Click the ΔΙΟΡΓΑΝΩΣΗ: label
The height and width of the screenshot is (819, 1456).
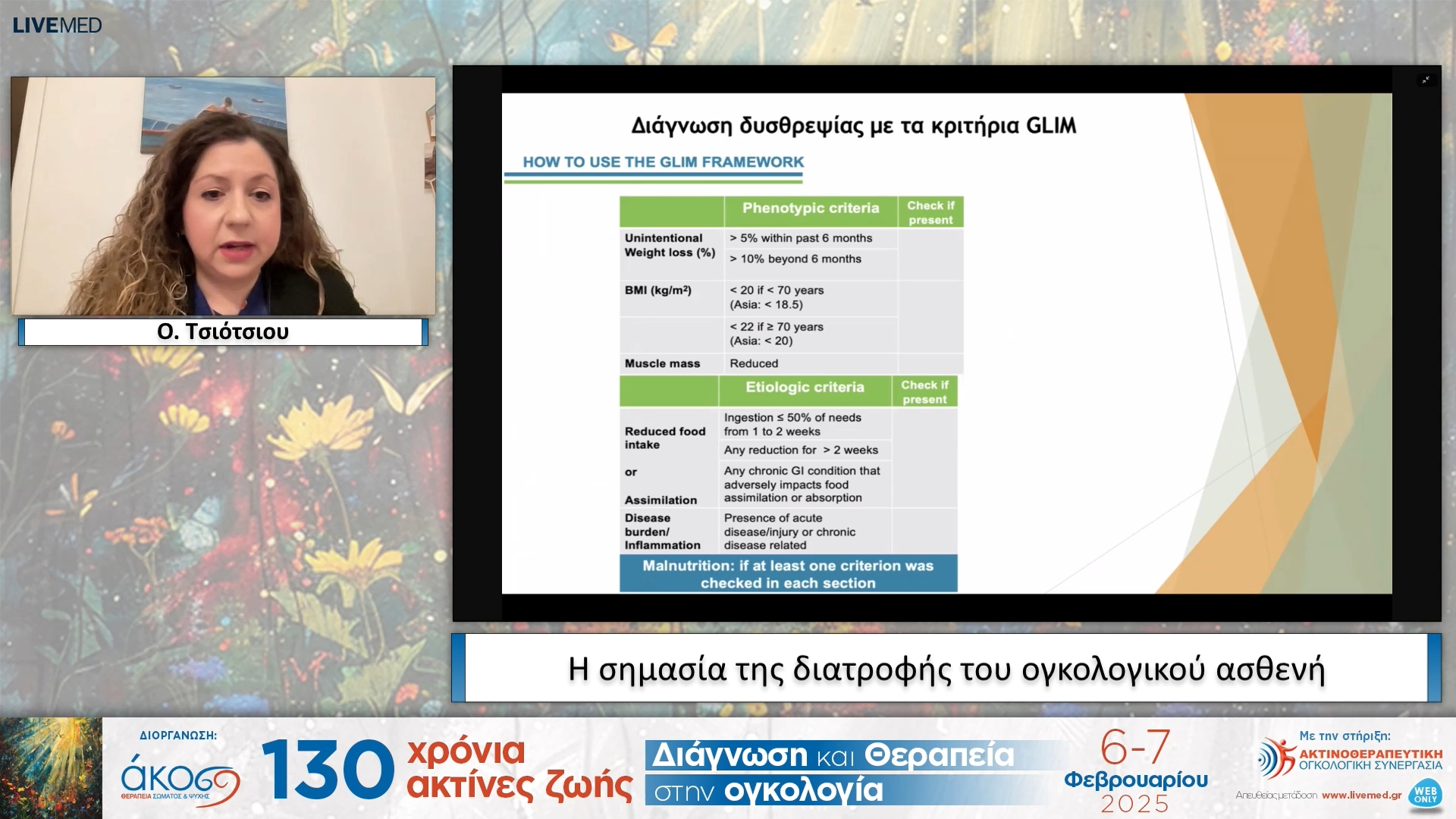(178, 736)
